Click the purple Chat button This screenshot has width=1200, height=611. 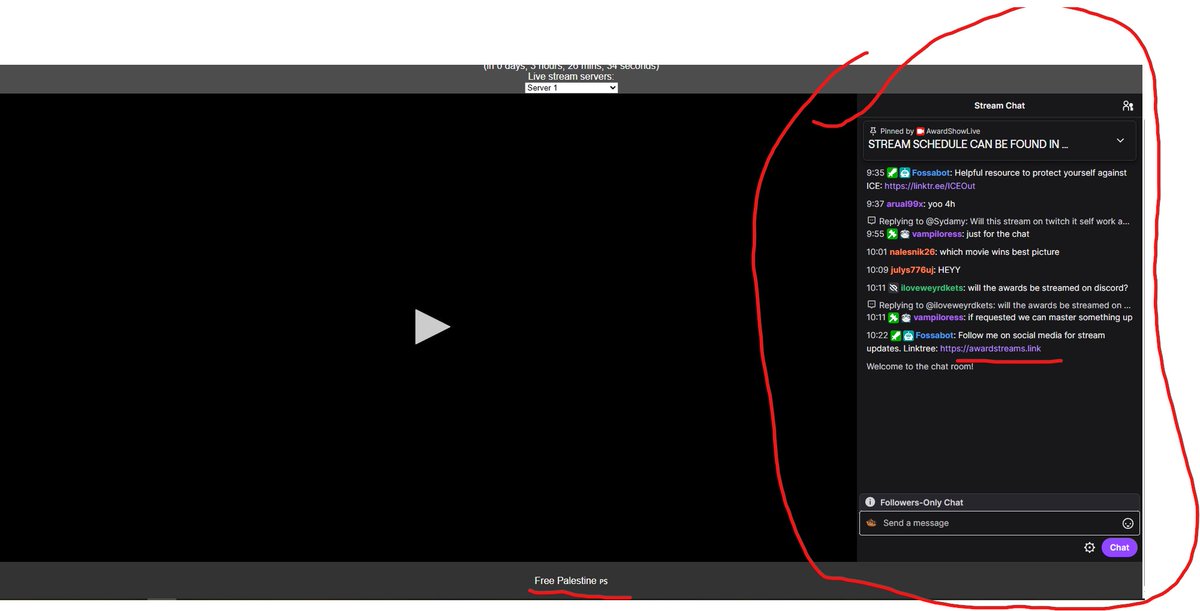point(1119,547)
